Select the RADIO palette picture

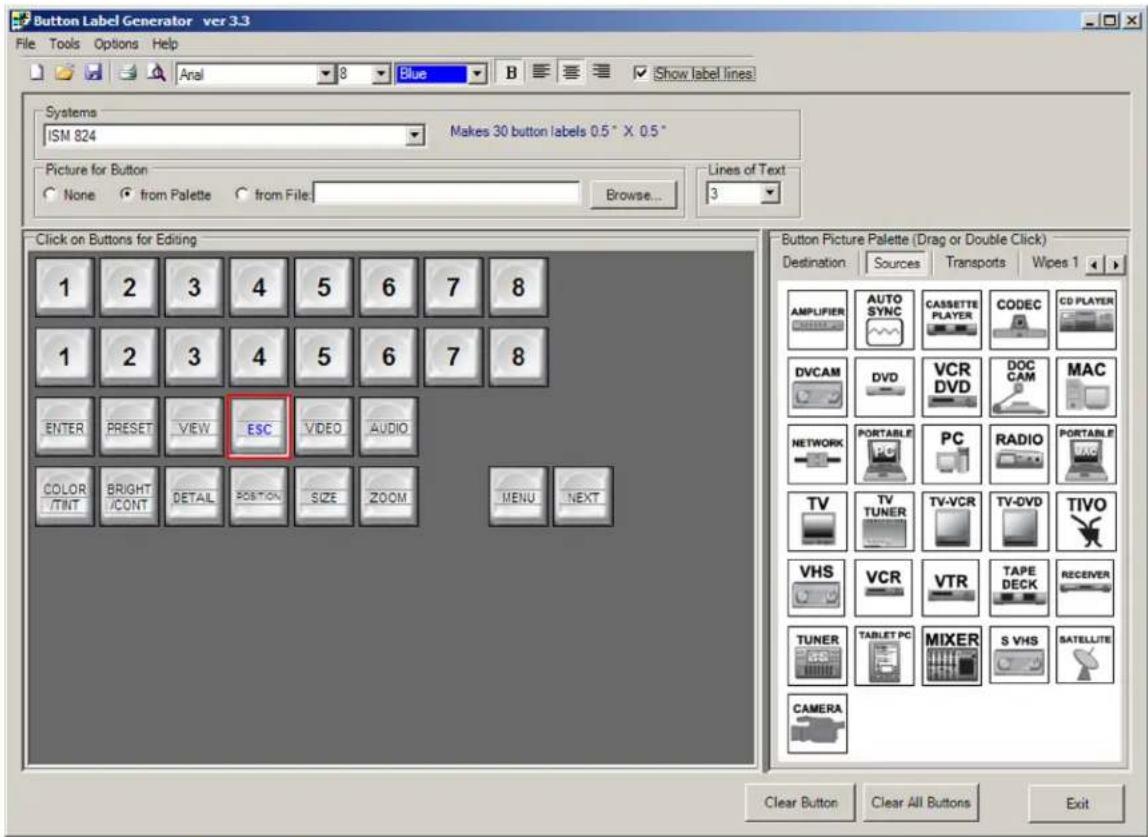(x=1018, y=455)
